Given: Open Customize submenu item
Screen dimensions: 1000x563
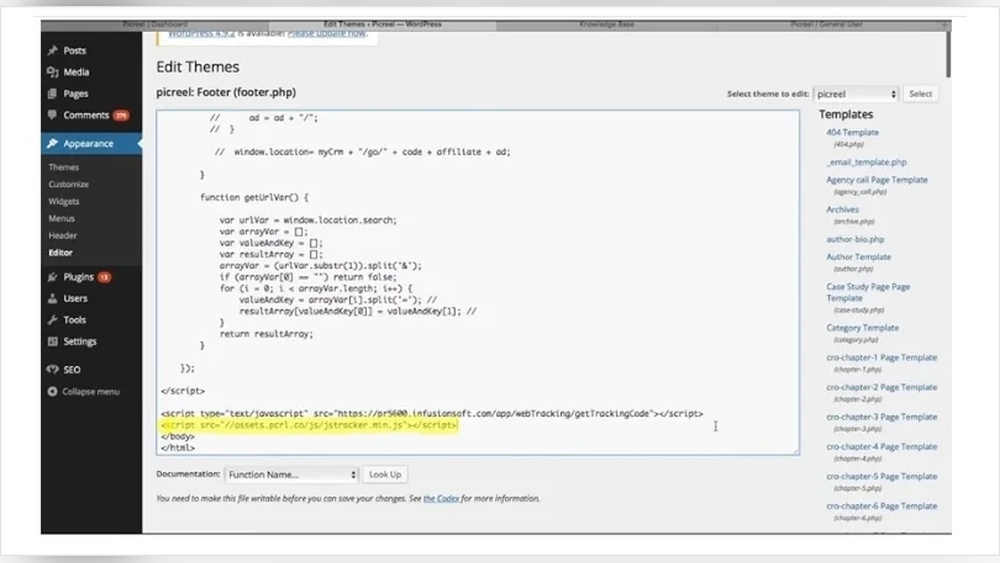Looking at the screenshot, I should [68, 184].
